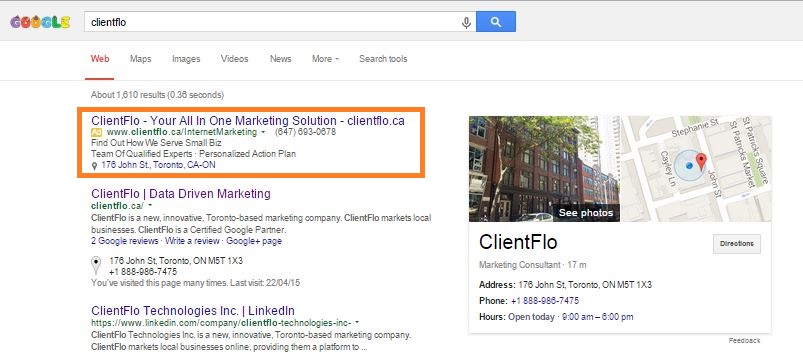
Task: Click the red pin on the map
Action: click(701, 161)
